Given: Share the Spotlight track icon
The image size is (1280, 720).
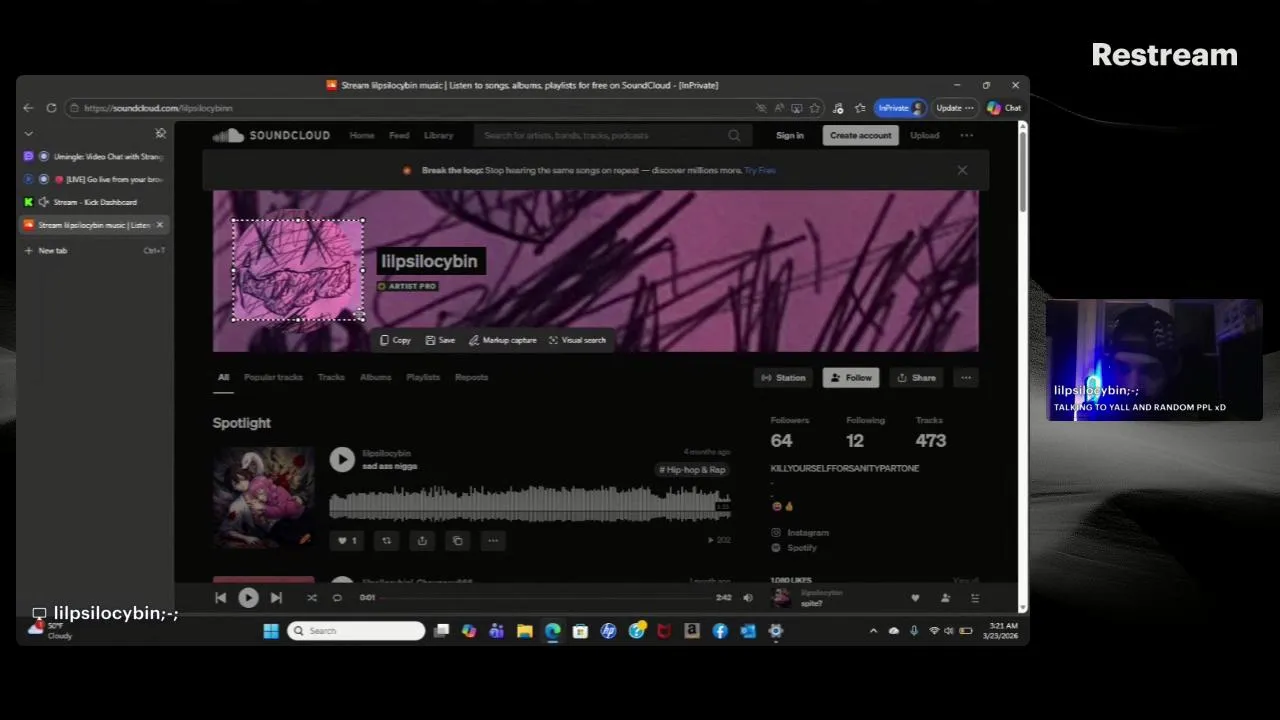Looking at the screenshot, I should click(422, 541).
